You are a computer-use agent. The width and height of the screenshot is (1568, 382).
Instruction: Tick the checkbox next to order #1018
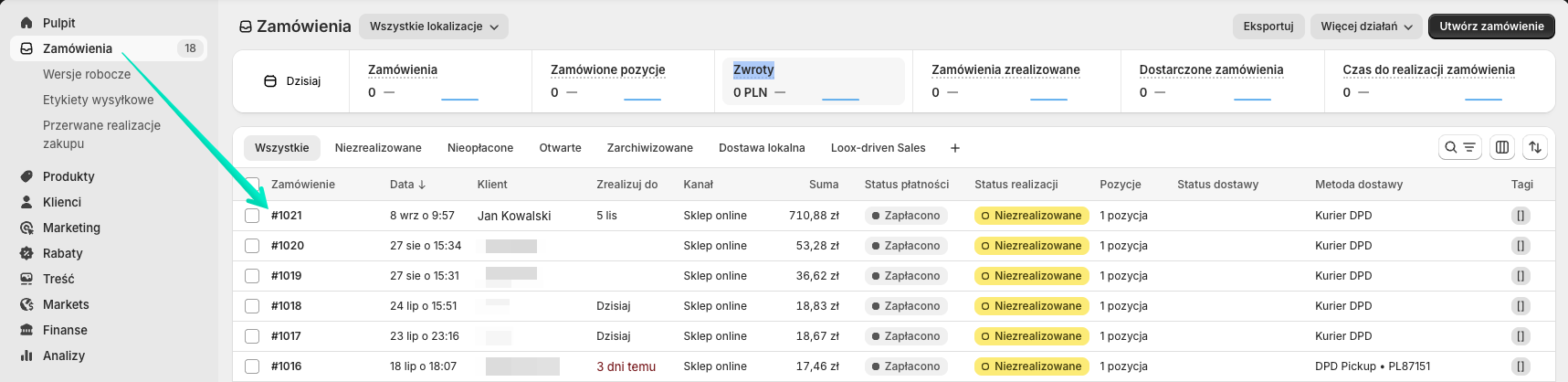[x=252, y=306]
